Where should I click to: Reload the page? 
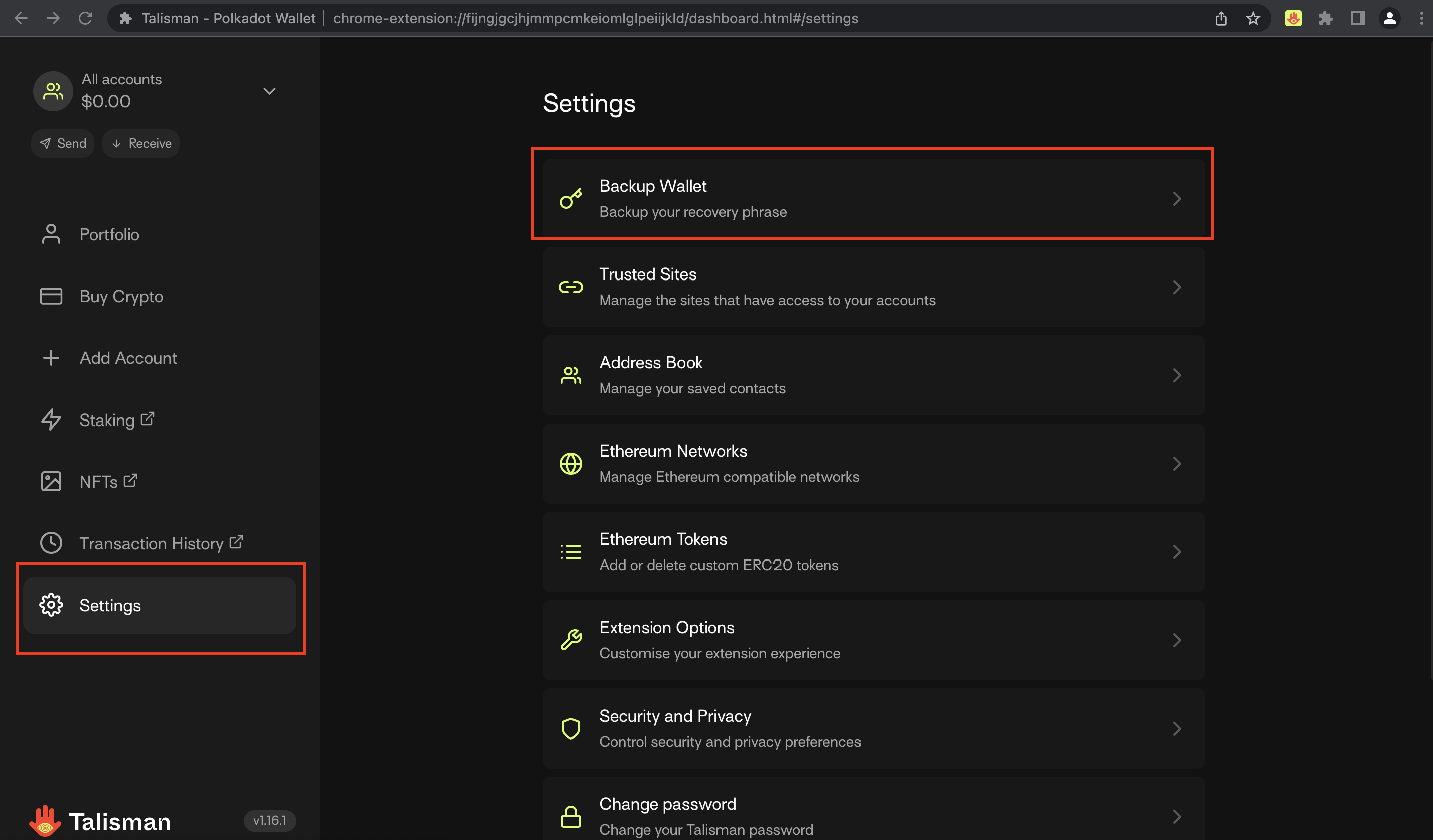click(85, 18)
